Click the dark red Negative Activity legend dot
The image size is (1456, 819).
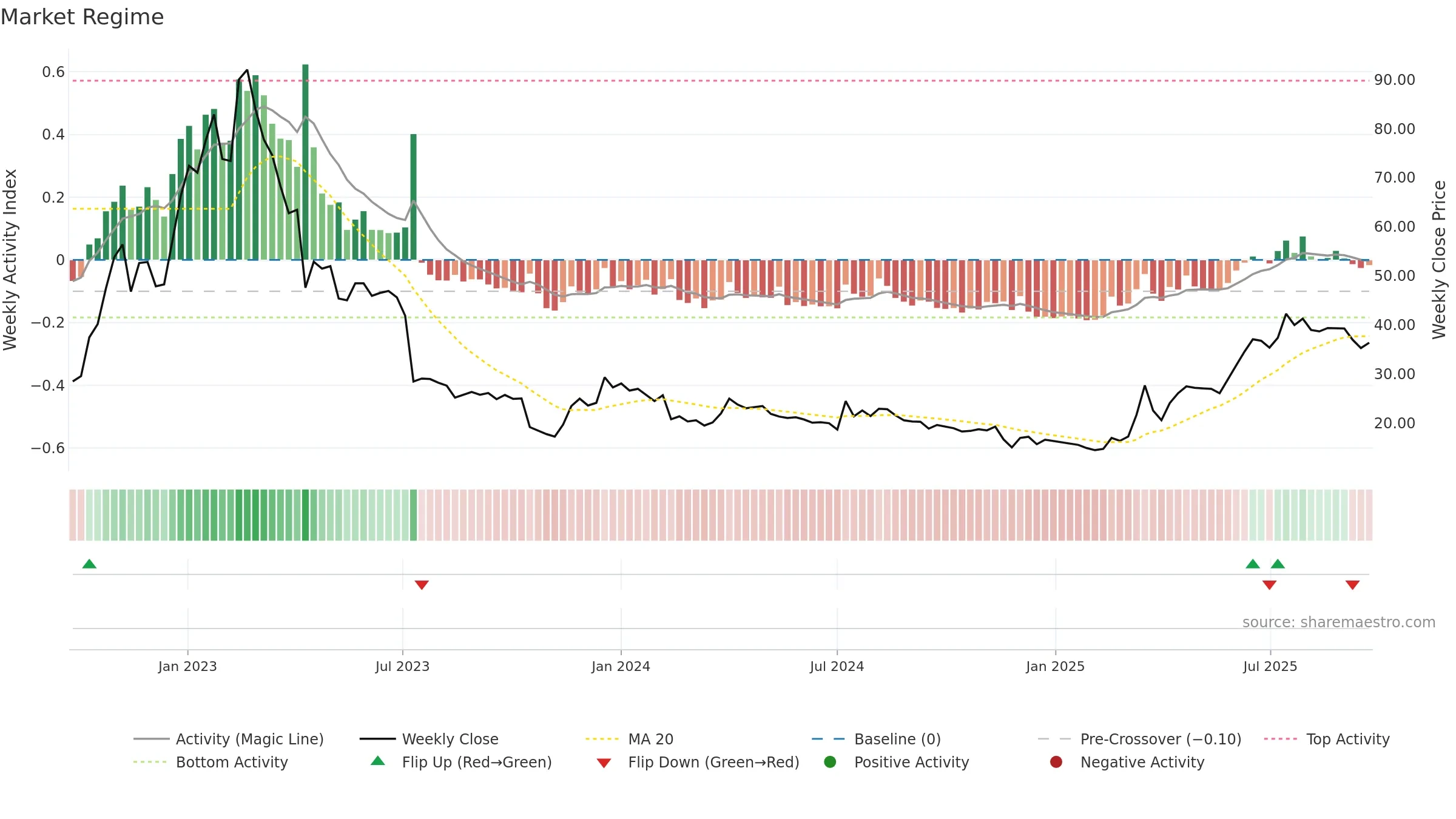coord(1056,762)
